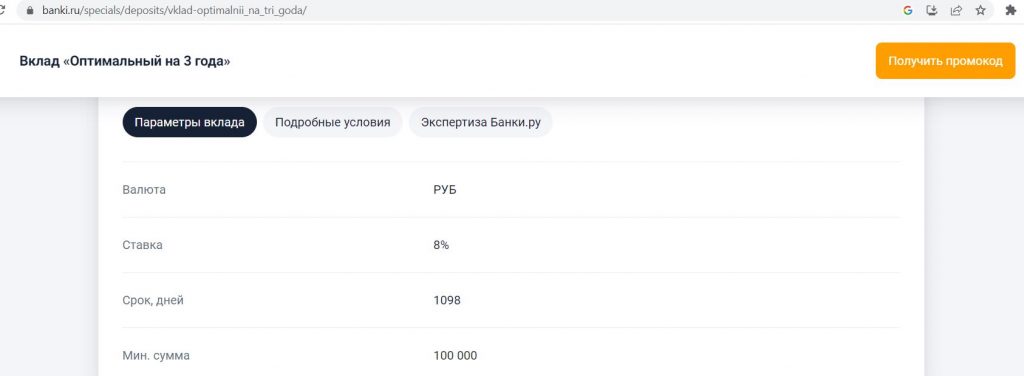The height and width of the screenshot is (376, 1024).
Task: Click the Google icon in address bar
Action: [x=907, y=10]
